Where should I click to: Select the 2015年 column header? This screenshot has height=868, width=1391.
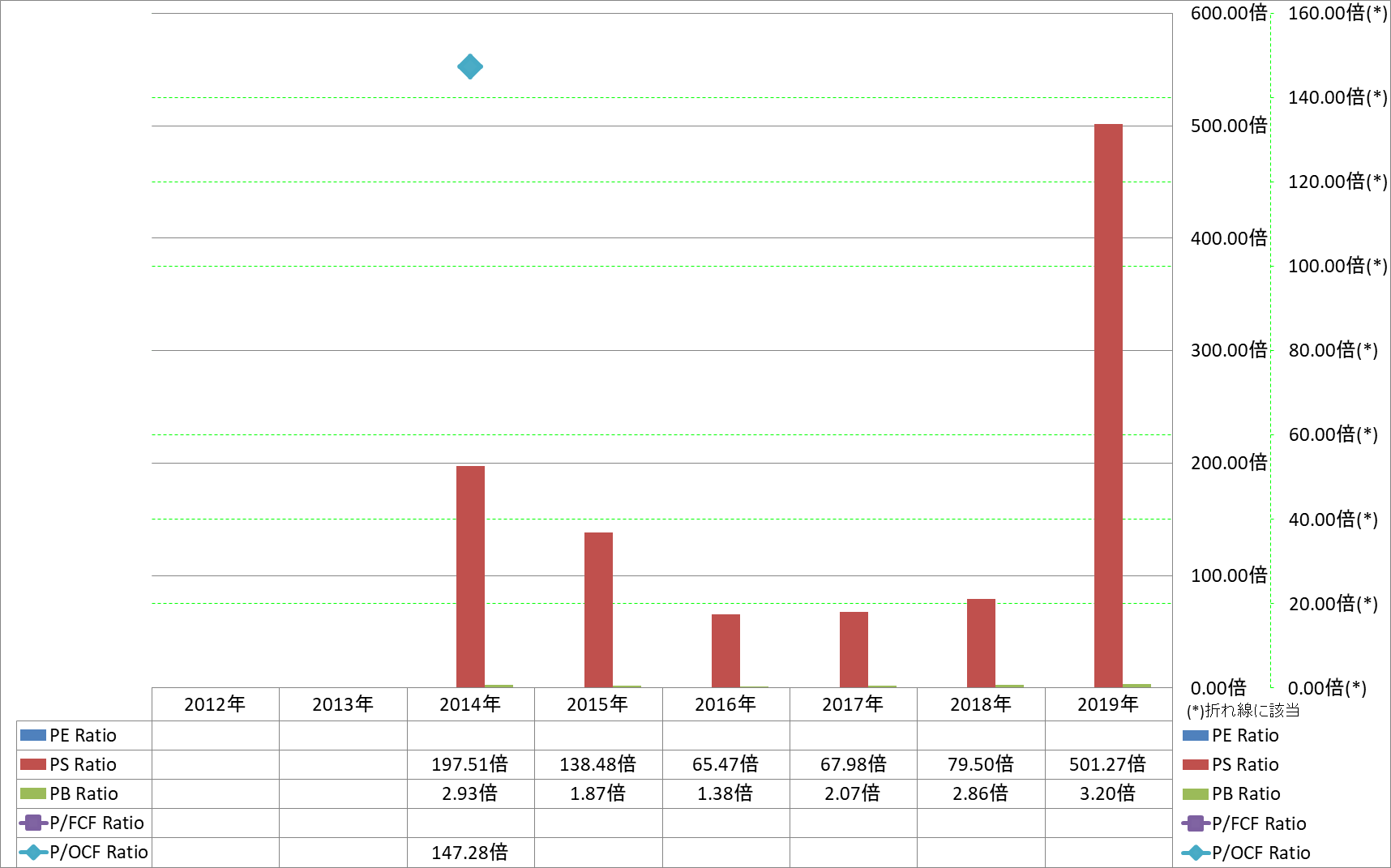tap(598, 703)
